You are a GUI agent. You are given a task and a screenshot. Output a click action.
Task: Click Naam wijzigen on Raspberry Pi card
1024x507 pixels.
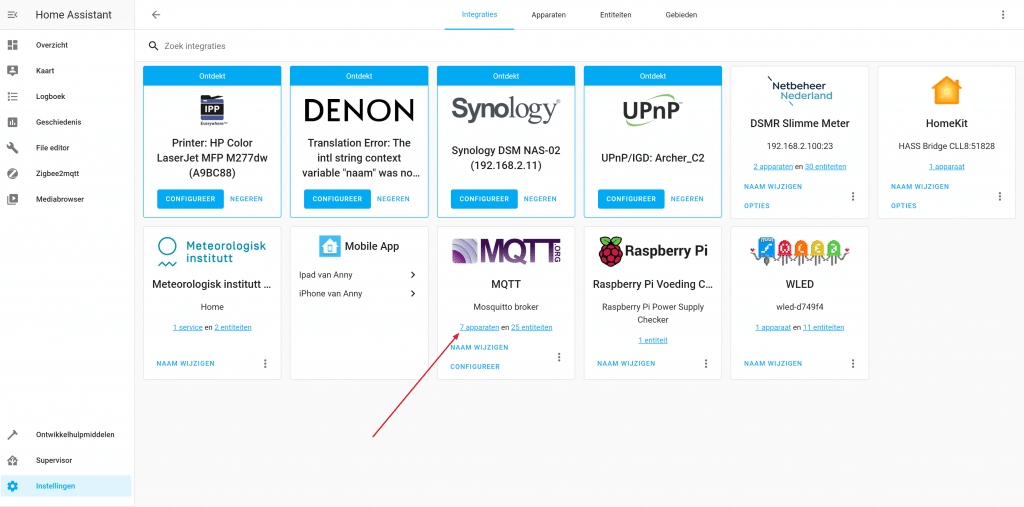[626, 363]
